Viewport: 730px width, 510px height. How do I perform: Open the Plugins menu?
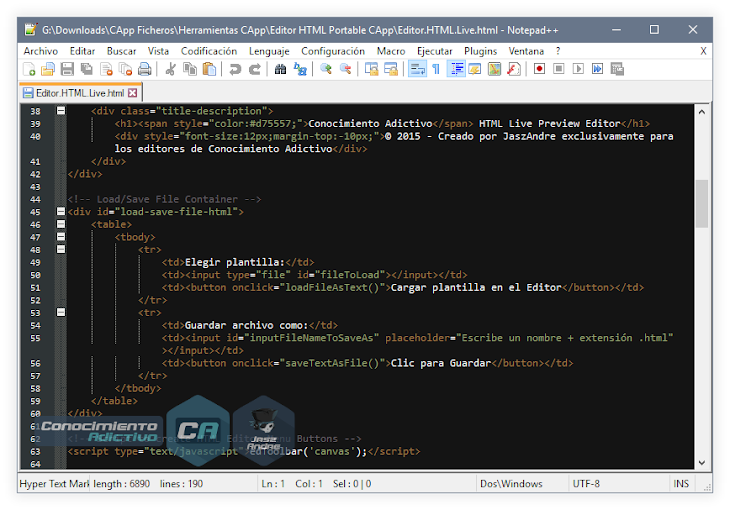click(480, 51)
